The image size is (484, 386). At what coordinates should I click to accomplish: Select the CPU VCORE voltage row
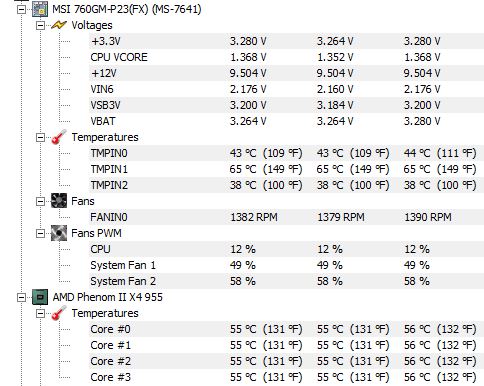coord(286,57)
